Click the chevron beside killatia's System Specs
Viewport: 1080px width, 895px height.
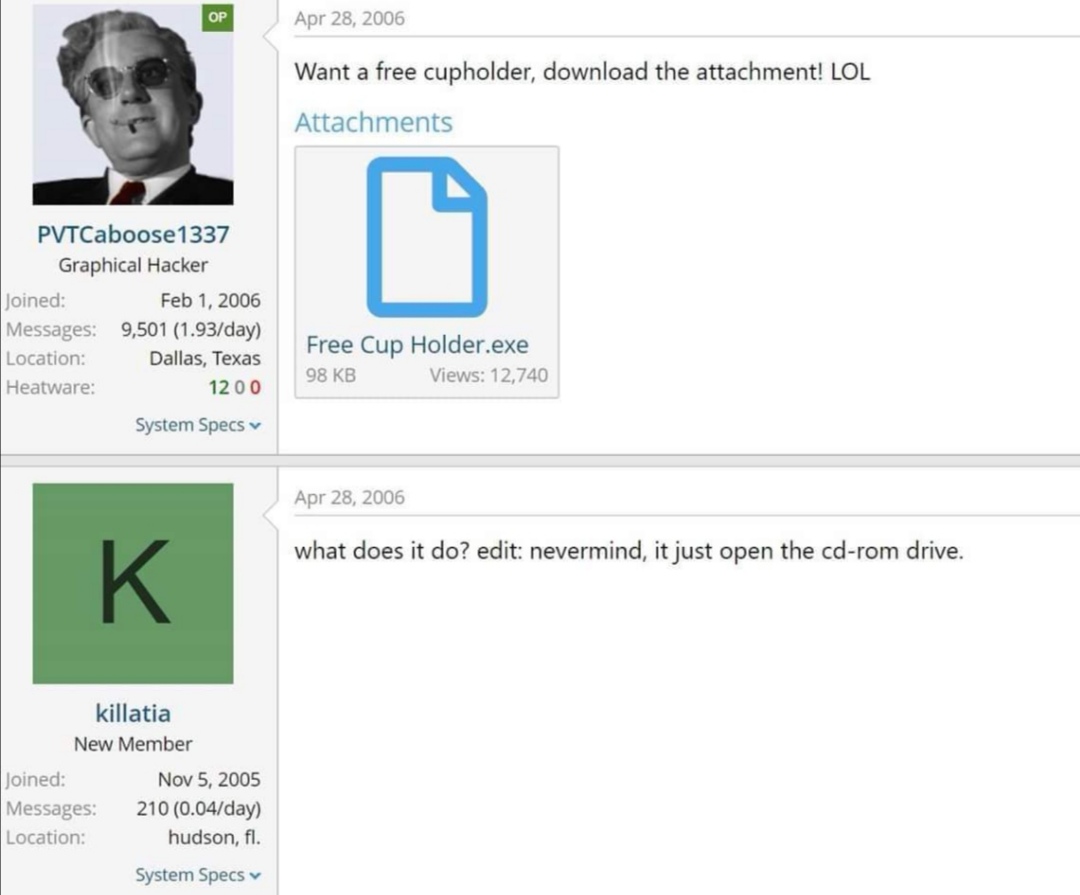(256, 876)
